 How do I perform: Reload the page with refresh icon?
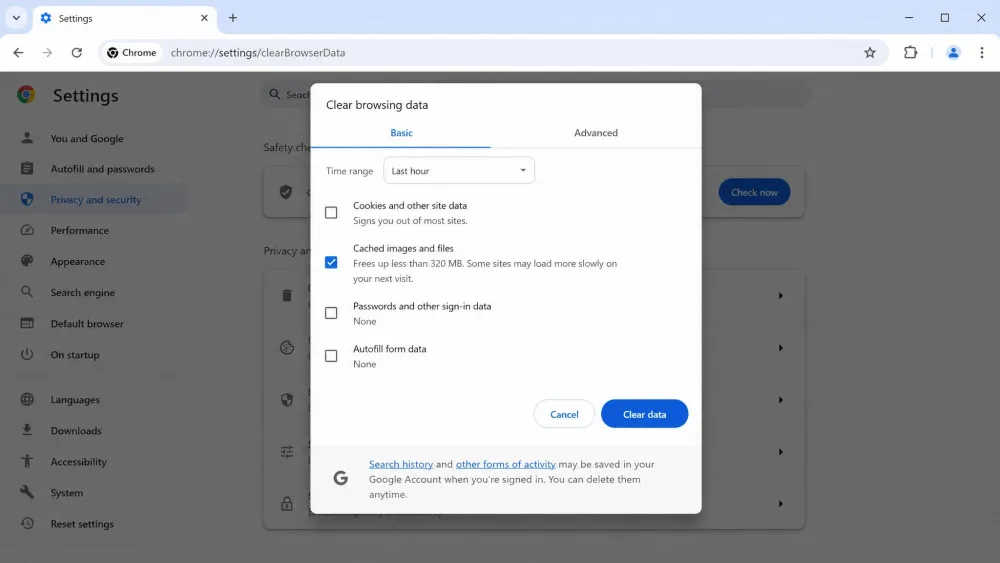[77, 53]
